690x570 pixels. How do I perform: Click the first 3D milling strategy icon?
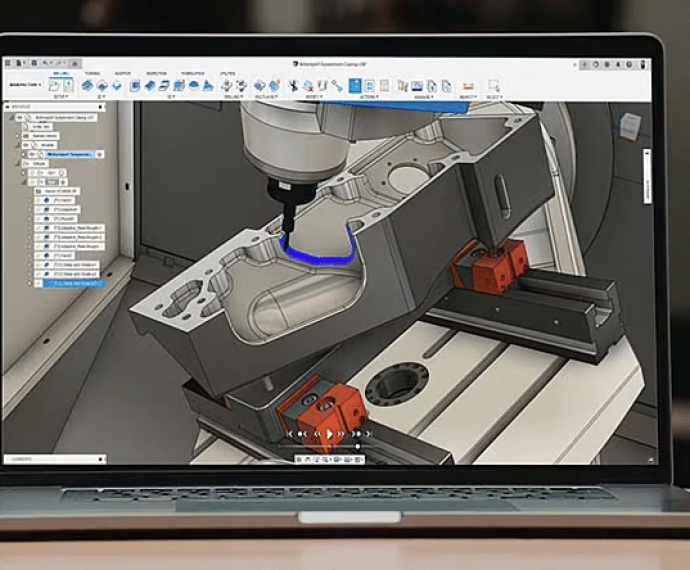134,86
